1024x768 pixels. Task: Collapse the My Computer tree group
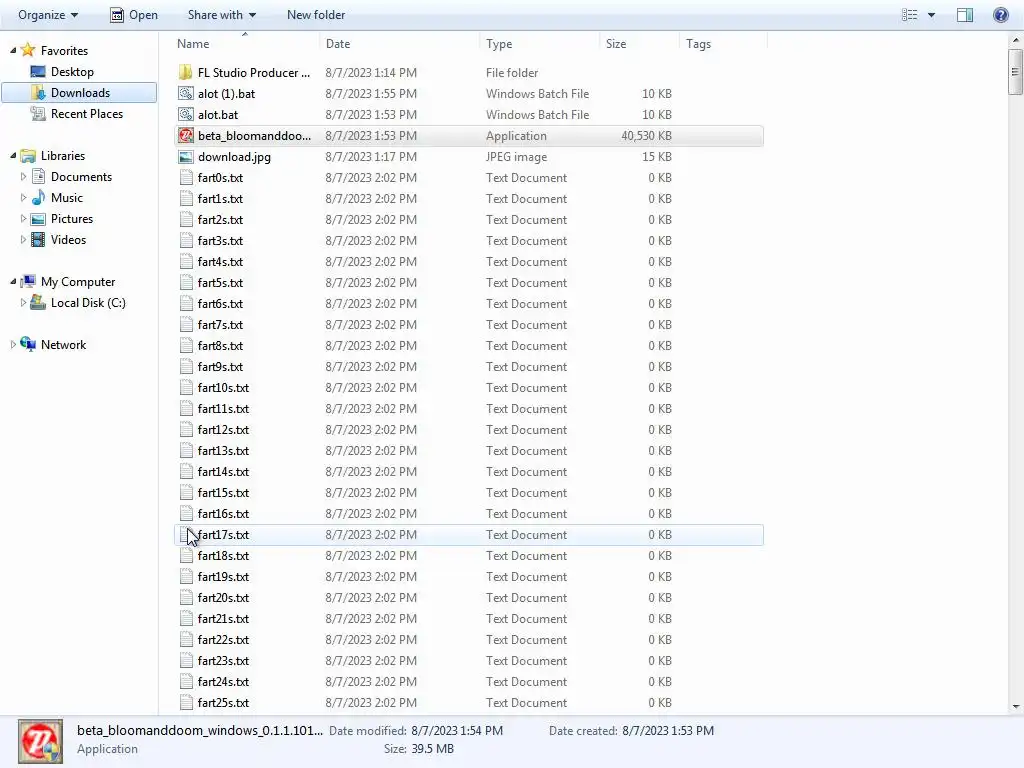pyautogui.click(x=13, y=281)
